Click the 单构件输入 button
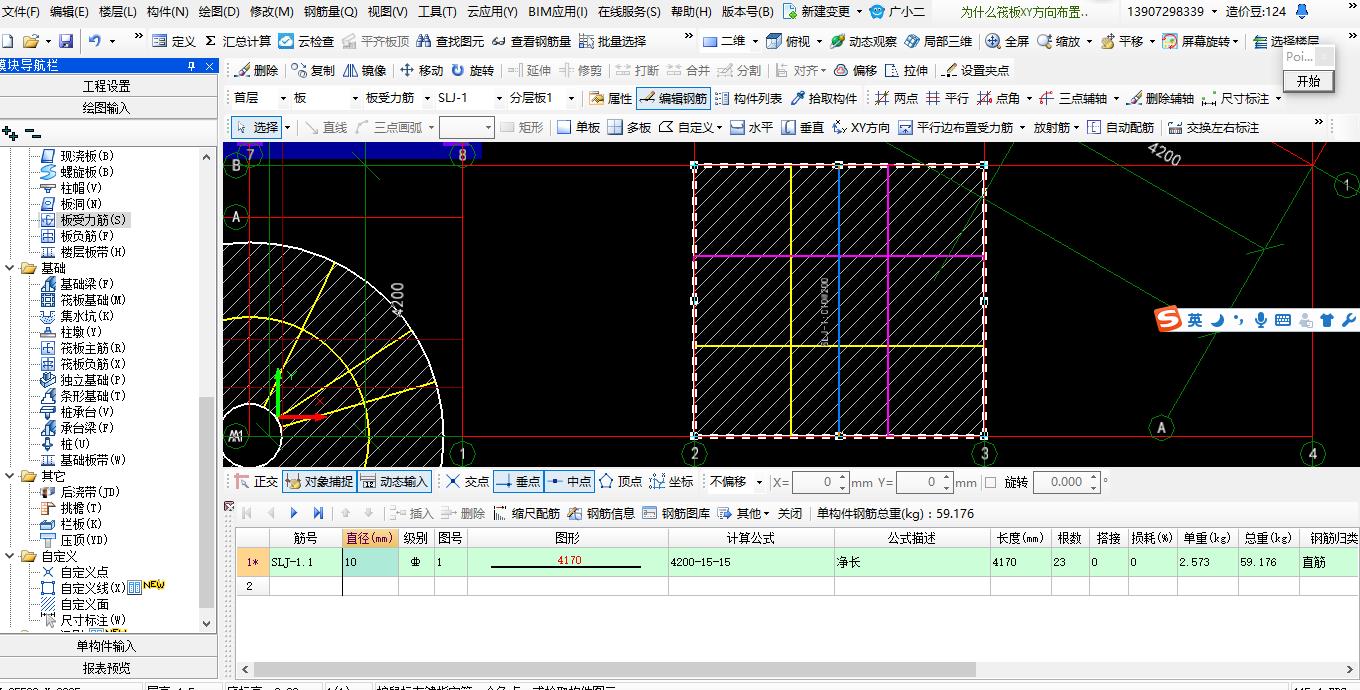The image size is (1360, 690). 107,646
